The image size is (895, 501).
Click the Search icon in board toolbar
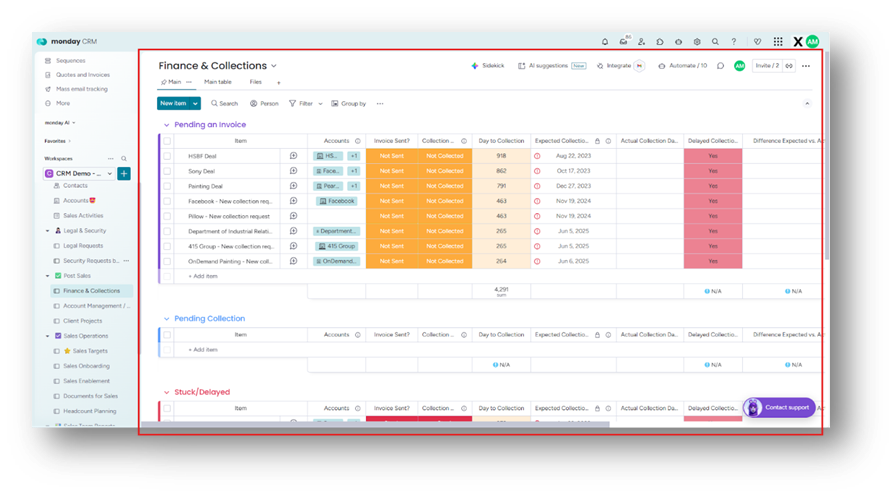[x=224, y=103]
